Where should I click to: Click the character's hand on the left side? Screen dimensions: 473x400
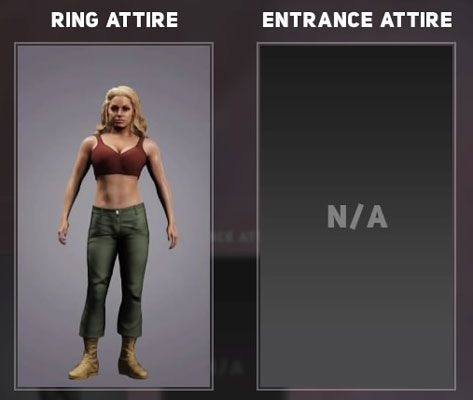click(63, 233)
